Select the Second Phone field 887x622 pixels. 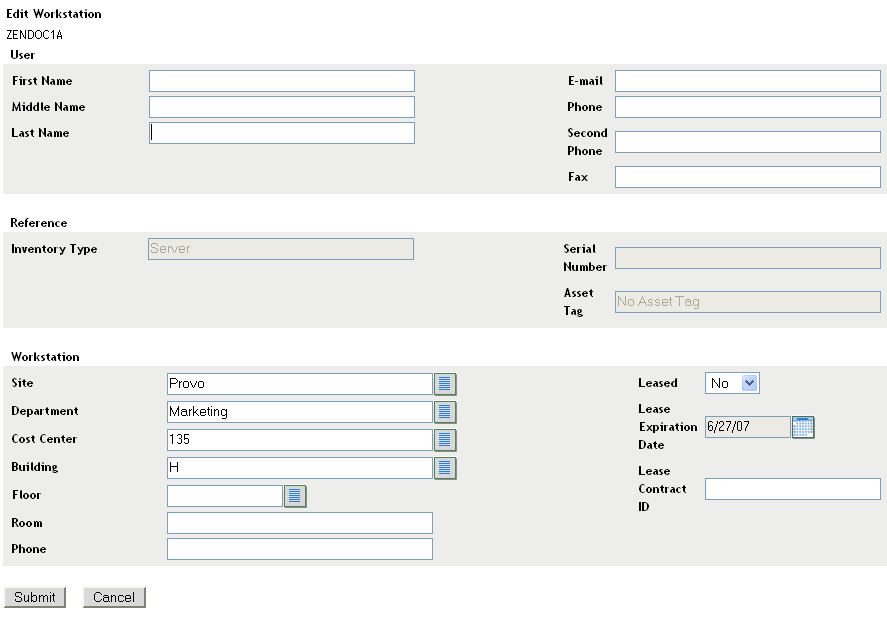(747, 142)
